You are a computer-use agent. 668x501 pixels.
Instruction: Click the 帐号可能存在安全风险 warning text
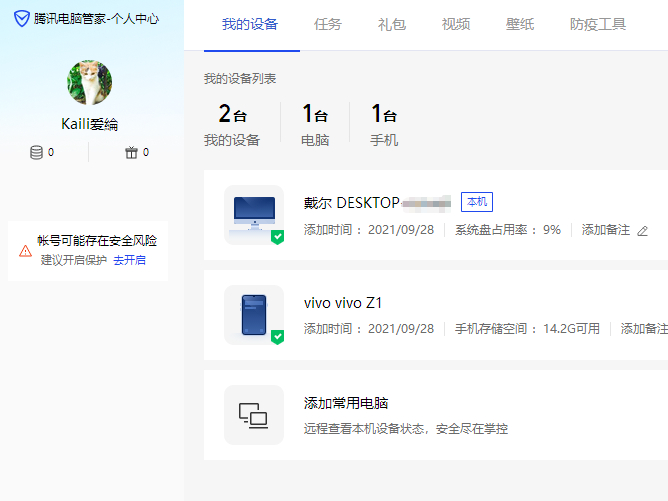coord(97,241)
